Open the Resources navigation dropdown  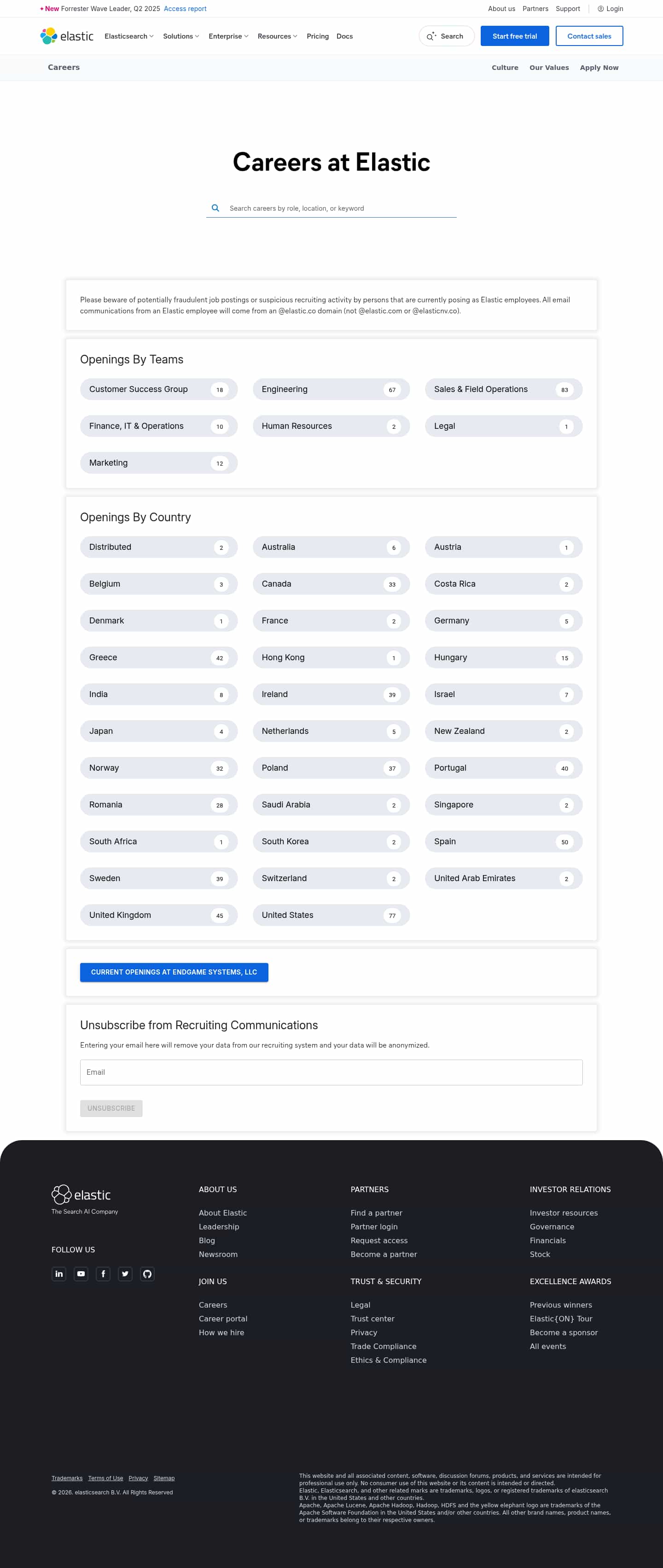point(277,36)
